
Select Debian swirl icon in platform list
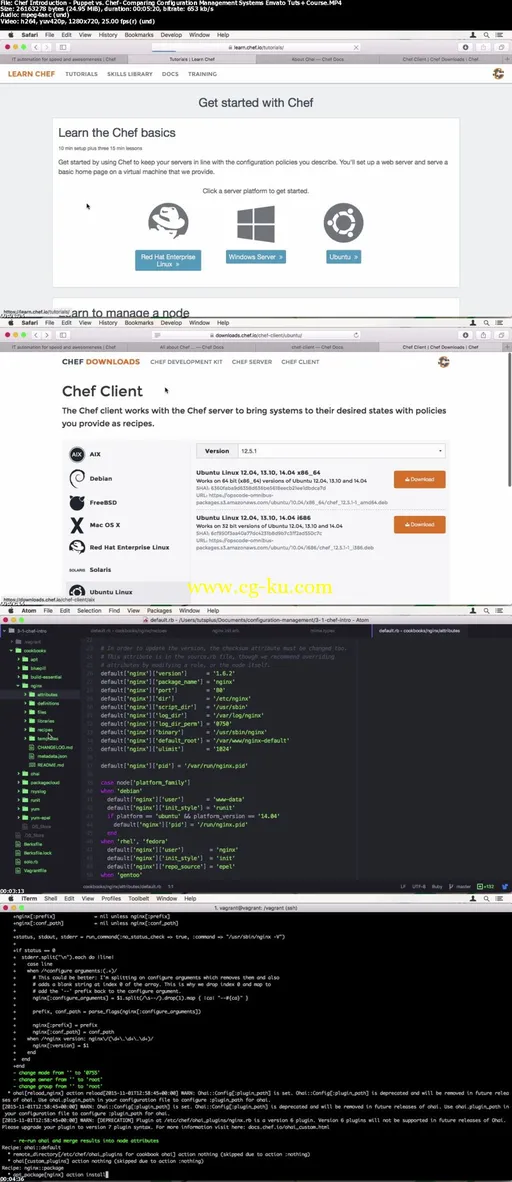(76, 478)
